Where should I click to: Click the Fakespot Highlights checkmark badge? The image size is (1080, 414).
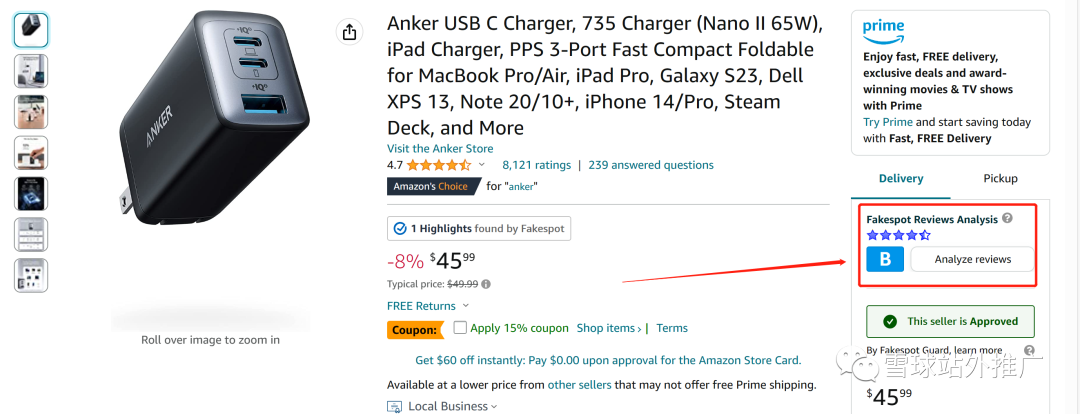pos(399,228)
